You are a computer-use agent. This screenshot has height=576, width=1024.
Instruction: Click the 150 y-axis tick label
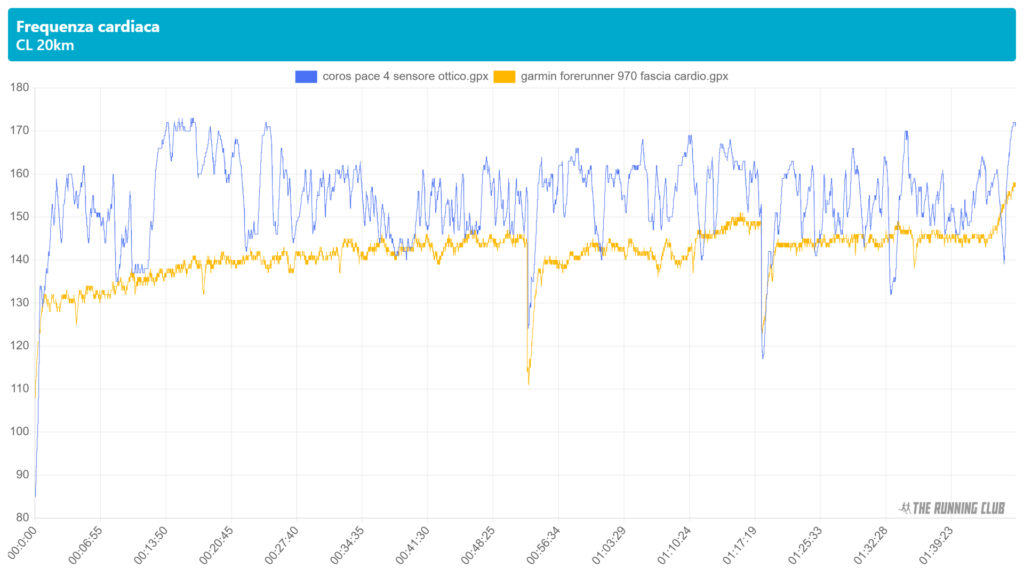coord(18,217)
